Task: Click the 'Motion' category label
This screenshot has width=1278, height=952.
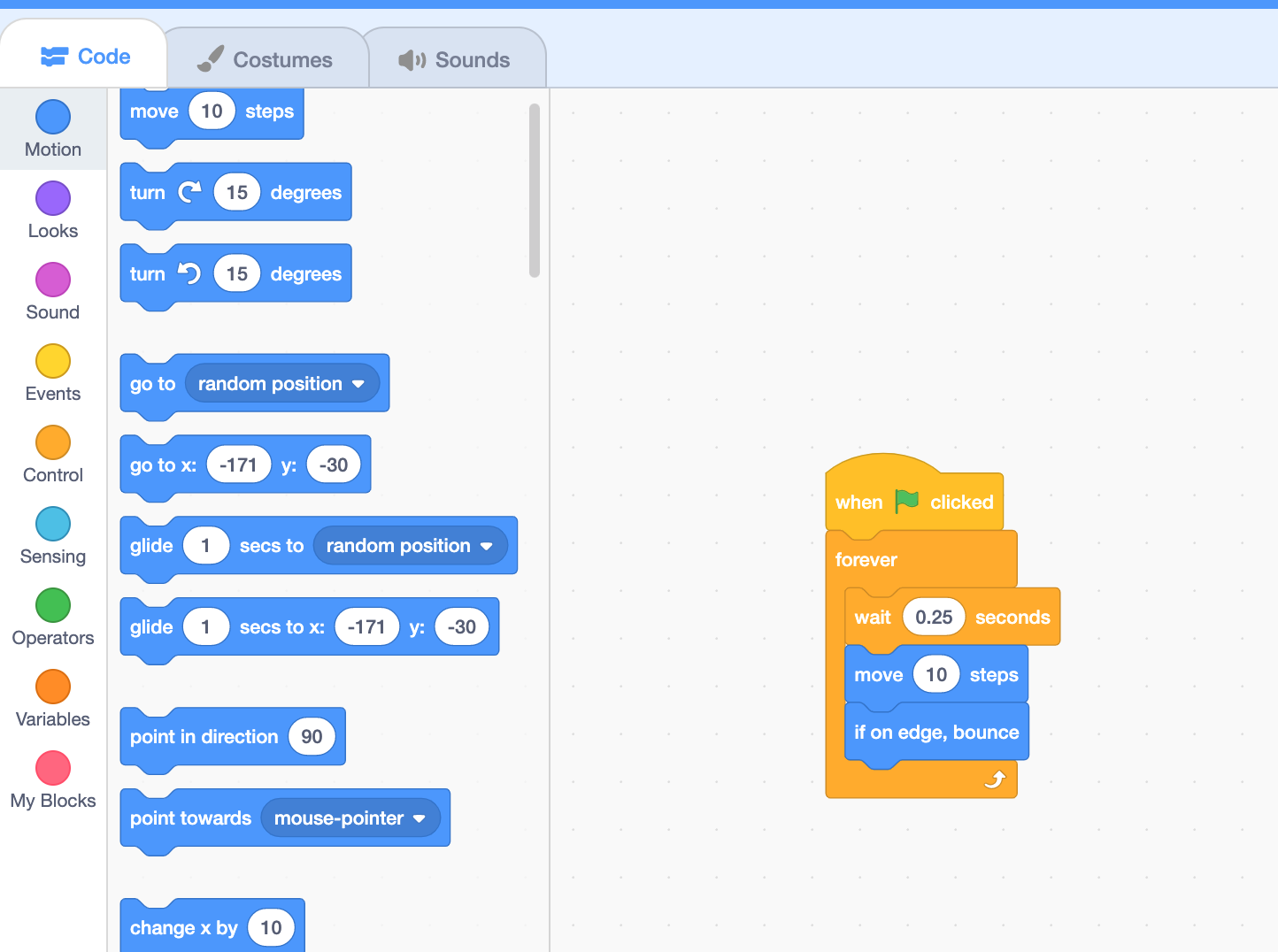Action: click(53, 150)
